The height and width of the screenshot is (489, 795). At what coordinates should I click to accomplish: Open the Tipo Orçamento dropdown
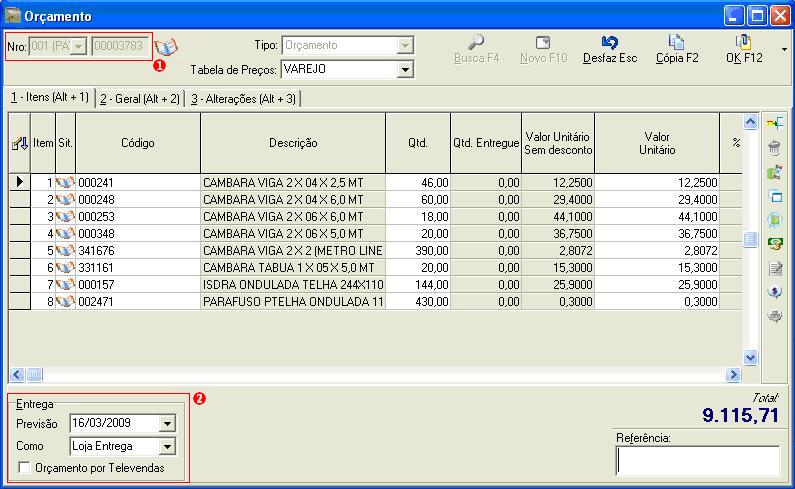[405, 46]
